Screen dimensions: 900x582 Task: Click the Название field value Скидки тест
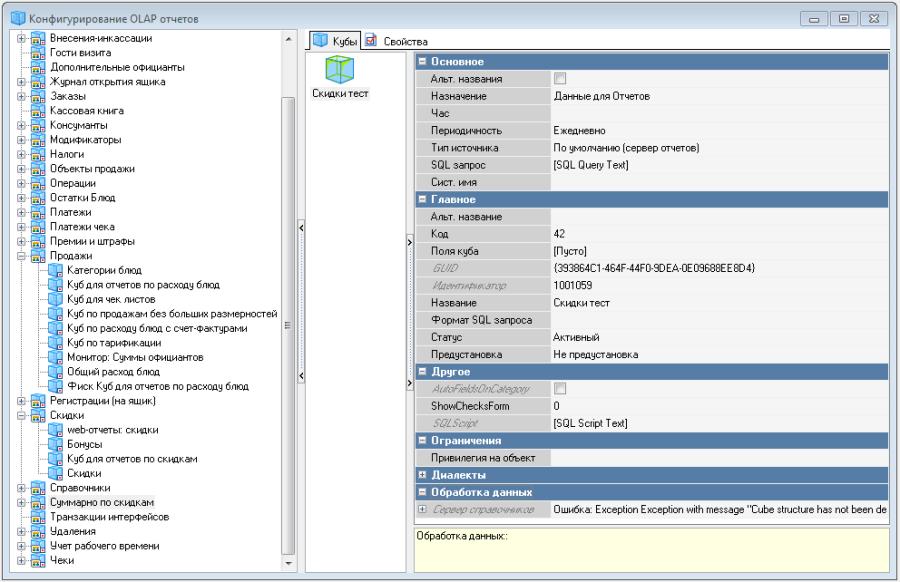(x=582, y=303)
